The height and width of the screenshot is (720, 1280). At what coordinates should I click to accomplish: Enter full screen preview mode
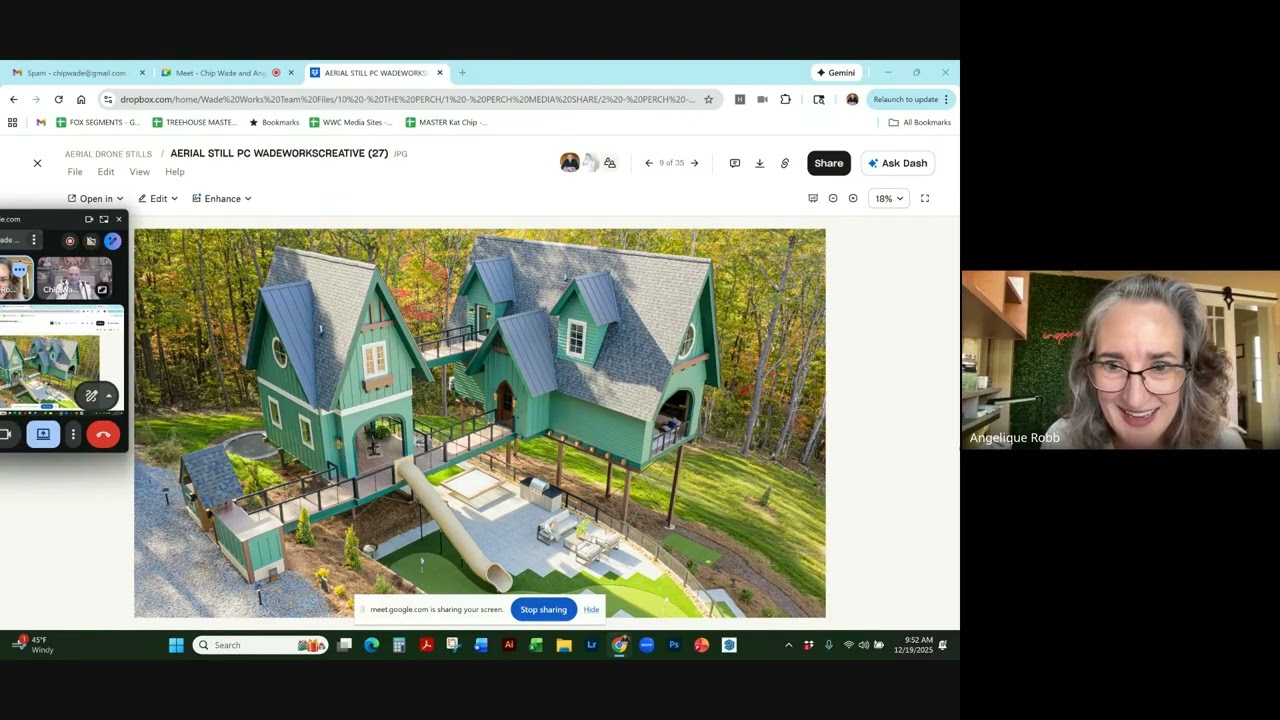[925, 198]
